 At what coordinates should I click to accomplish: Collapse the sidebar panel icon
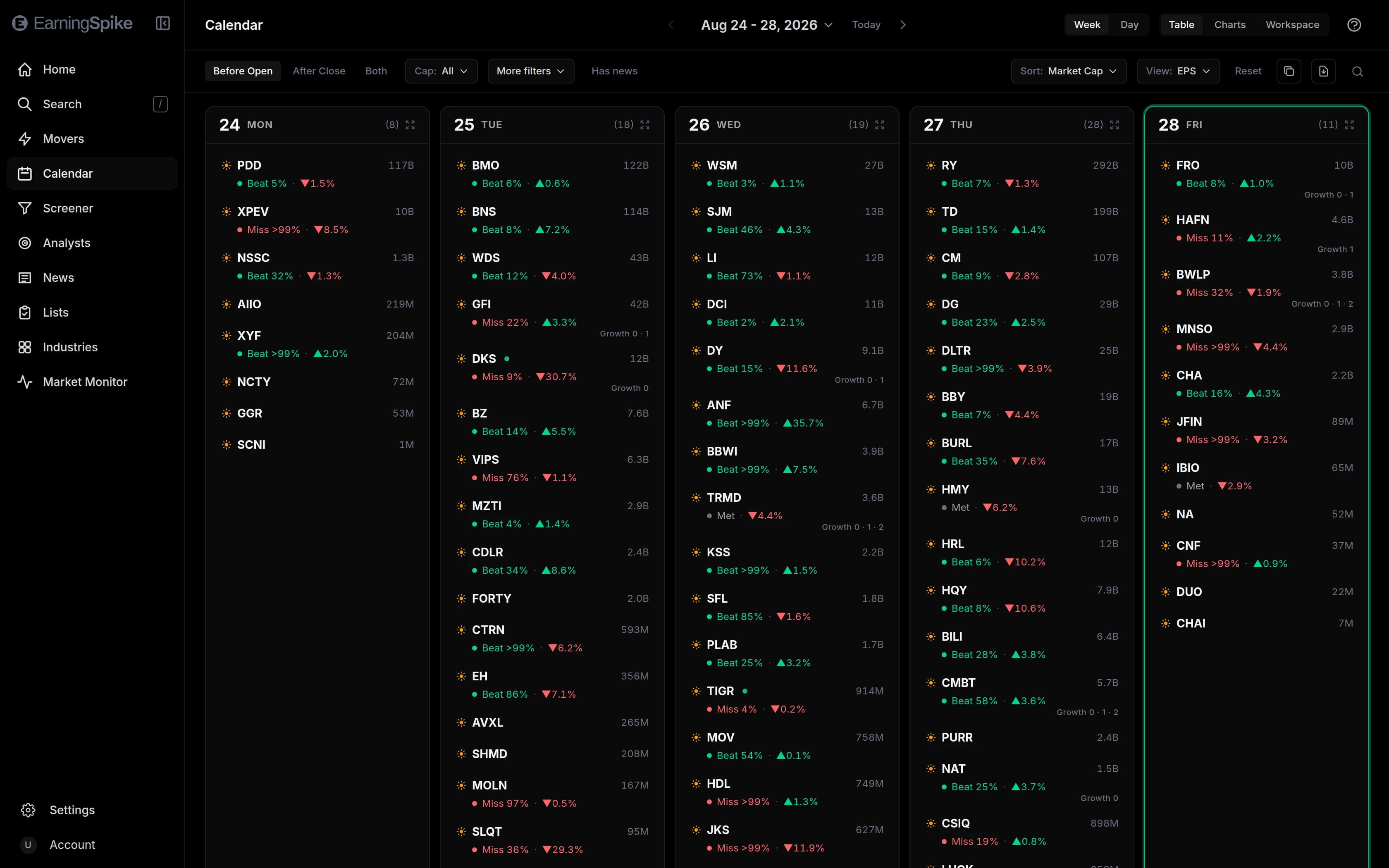coord(163,24)
